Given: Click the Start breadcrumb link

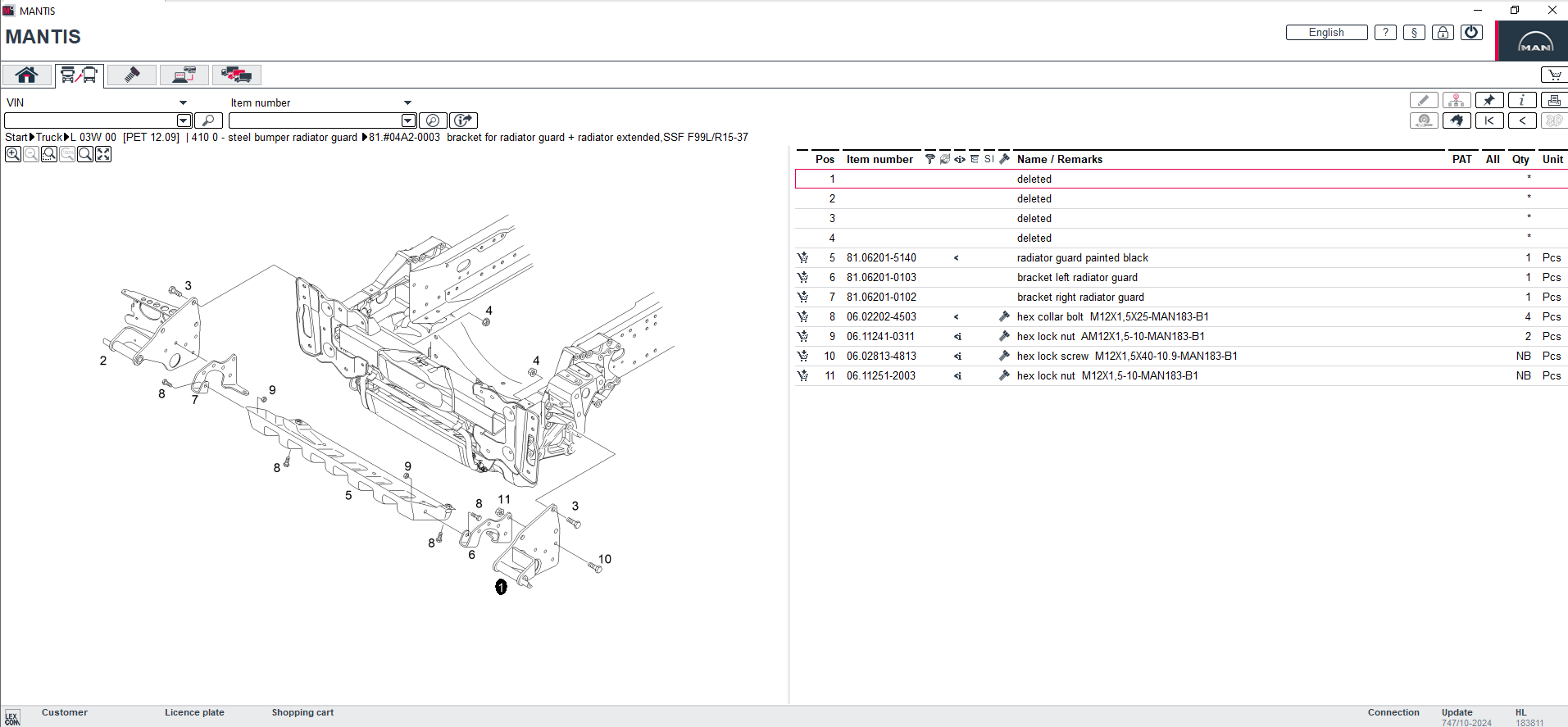Looking at the screenshot, I should coord(16,138).
